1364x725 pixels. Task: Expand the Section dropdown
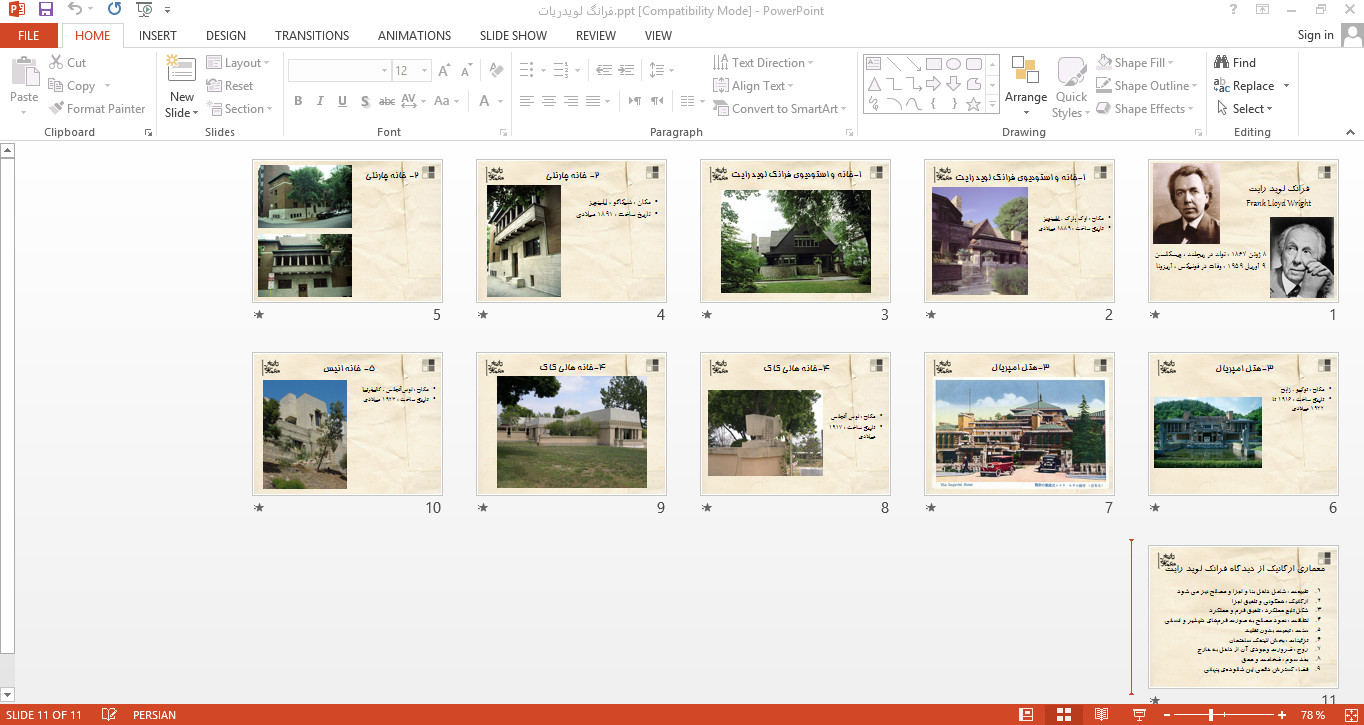point(240,109)
